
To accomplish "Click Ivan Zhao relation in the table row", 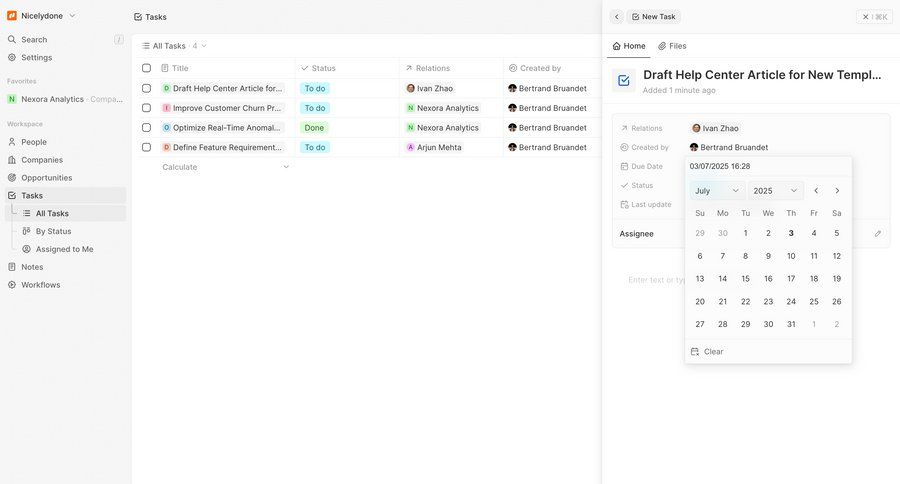I will [430, 88].
